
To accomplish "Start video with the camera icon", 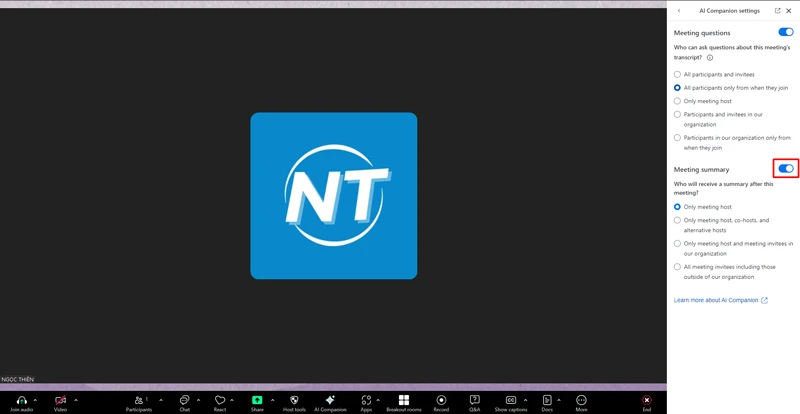I will (x=60, y=400).
